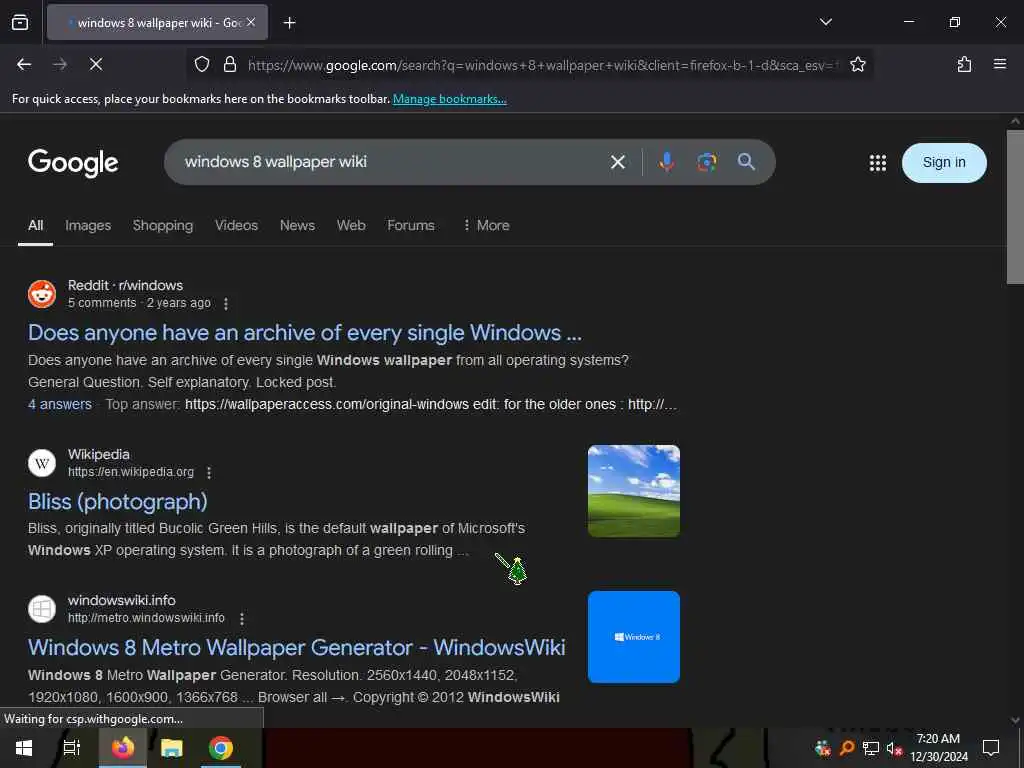The height and width of the screenshot is (768, 1024).
Task: Click the Sign in button
Action: coord(944,163)
